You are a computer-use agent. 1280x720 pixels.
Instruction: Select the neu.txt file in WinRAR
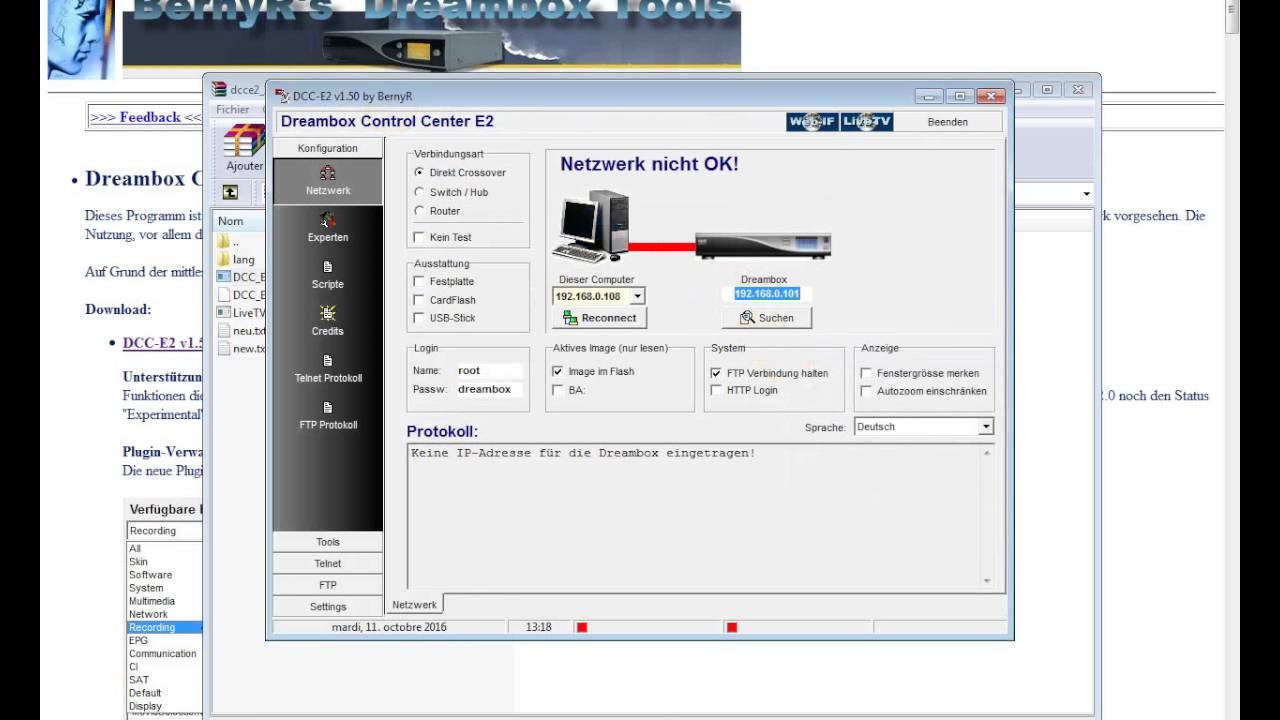(x=241, y=331)
